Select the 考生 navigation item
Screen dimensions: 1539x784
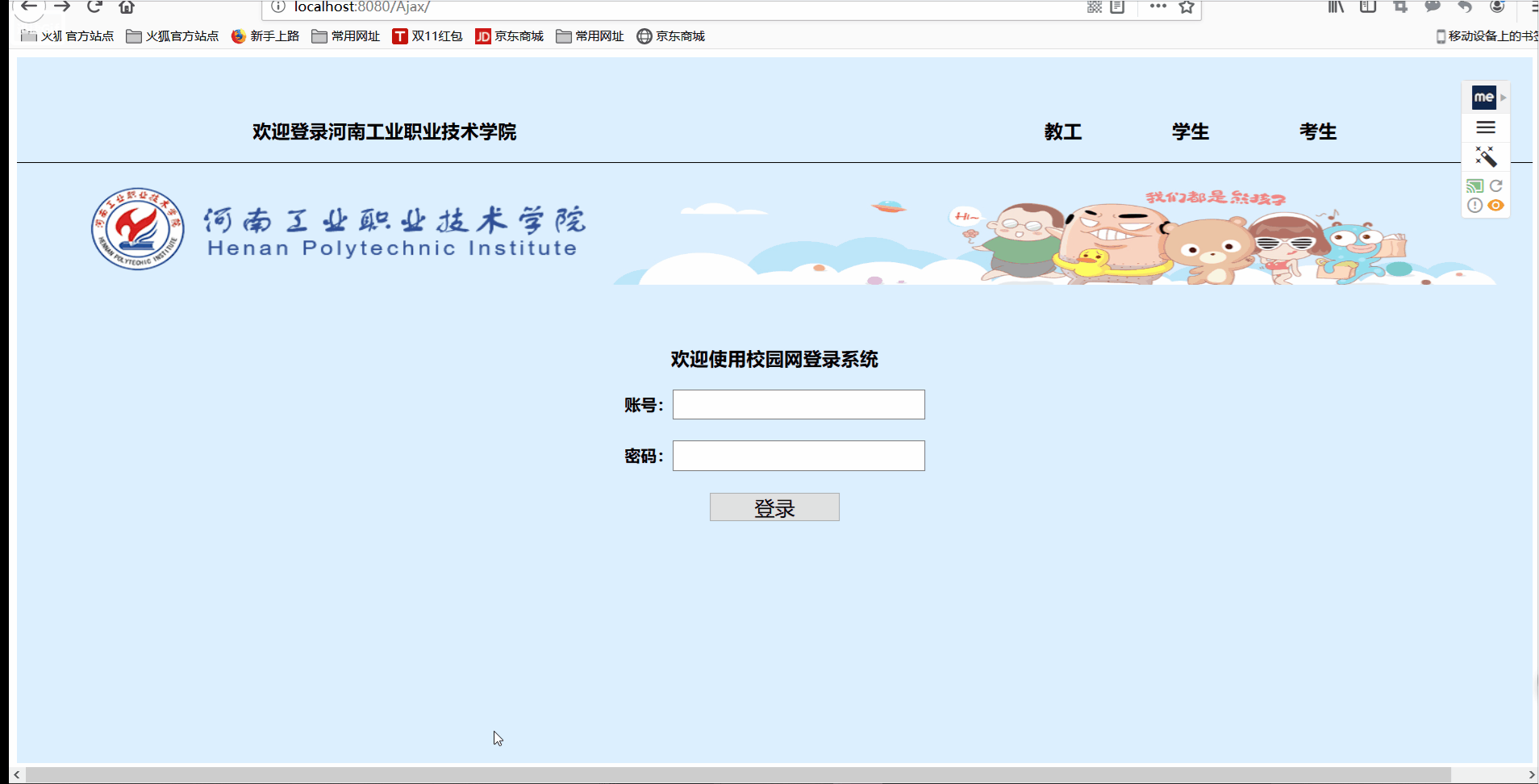click(1318, 131)
